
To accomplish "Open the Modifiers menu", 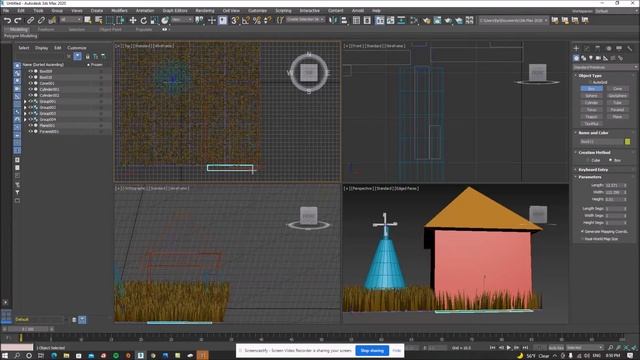I will click(x=119, y=11).
